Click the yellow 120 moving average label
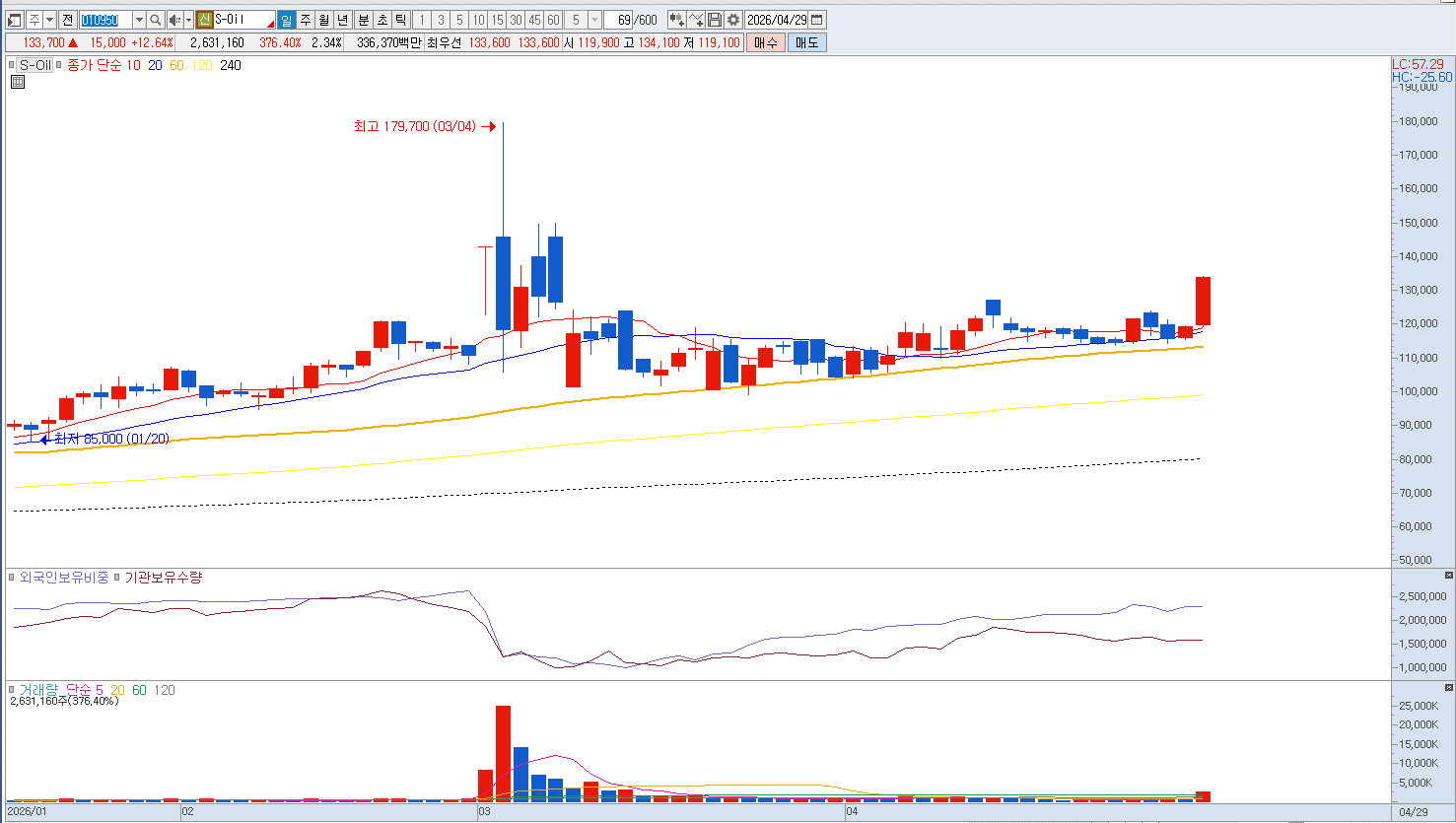 pyautogui.click(x=202, y=65)
